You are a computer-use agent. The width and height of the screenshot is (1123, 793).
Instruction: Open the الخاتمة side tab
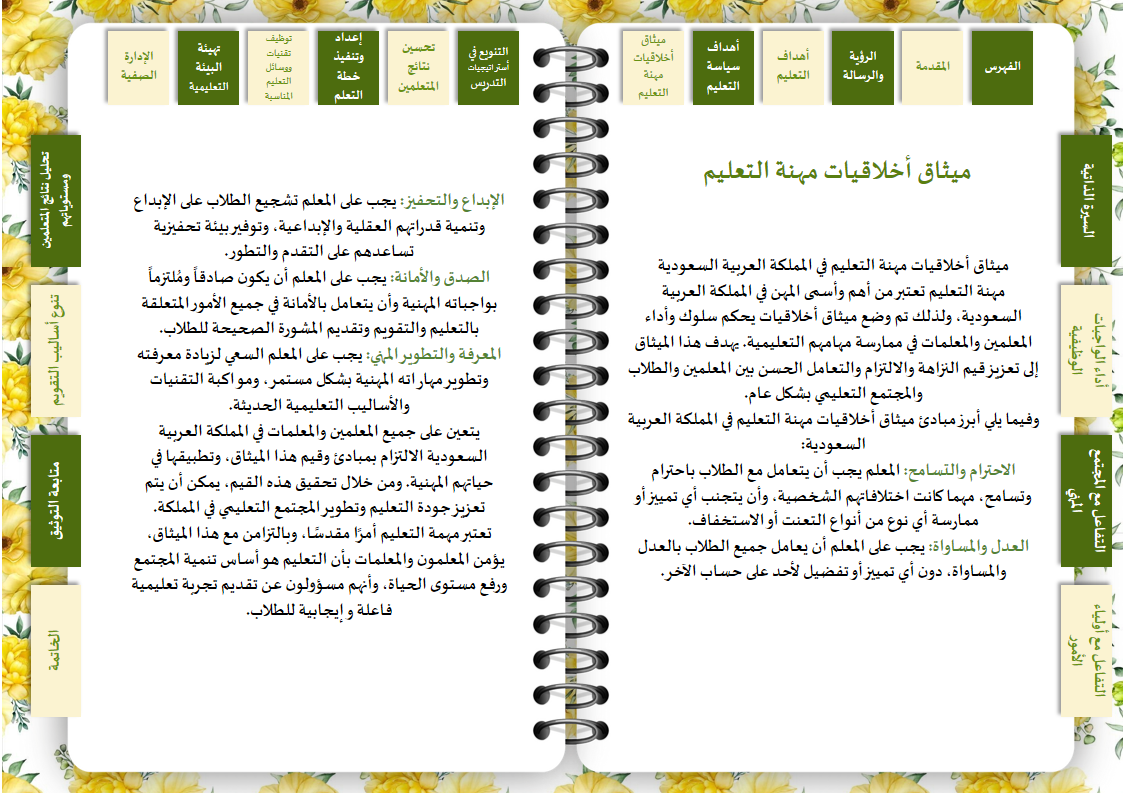(x=56, y=650)
